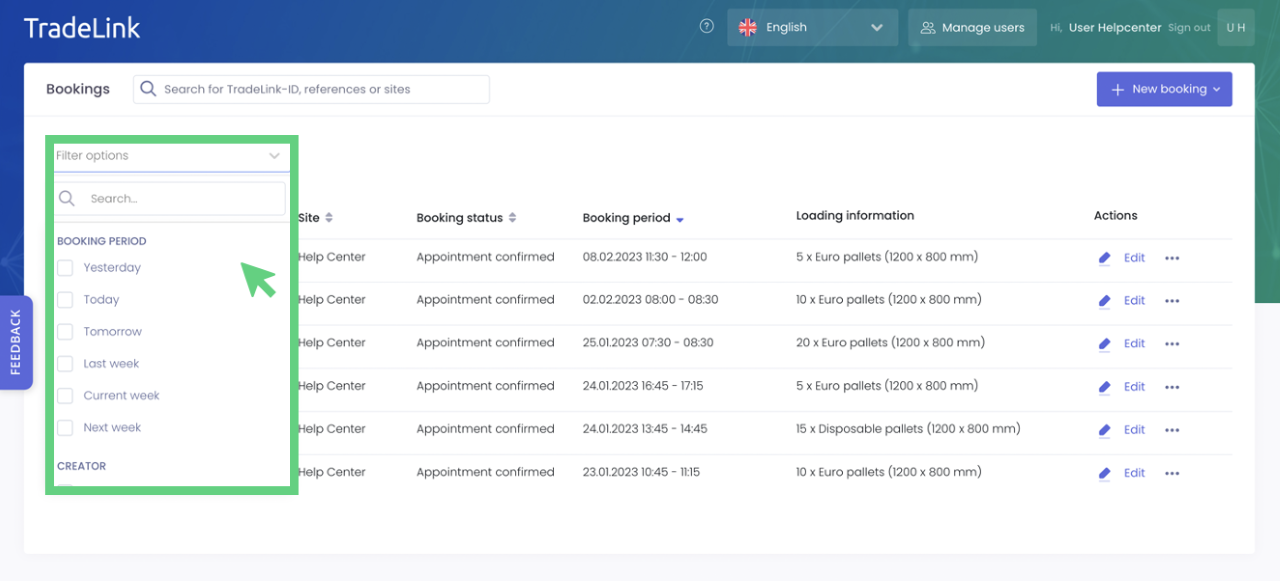The height and width of the screenshot is (581, 1280).
Task: Open Manage users page
Action: (x=972, y=28)
